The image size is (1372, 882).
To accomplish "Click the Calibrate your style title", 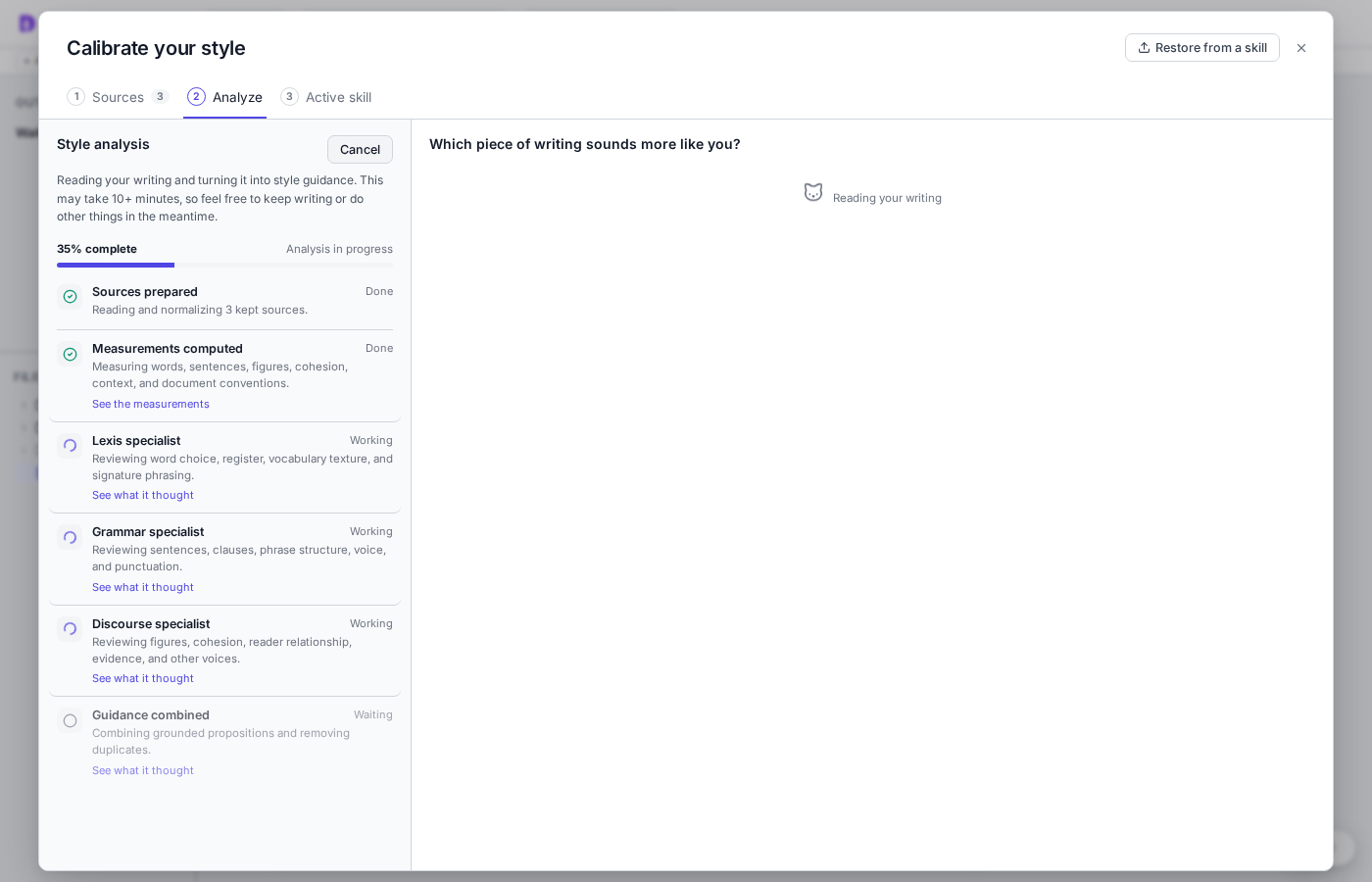I will point(156,48).
